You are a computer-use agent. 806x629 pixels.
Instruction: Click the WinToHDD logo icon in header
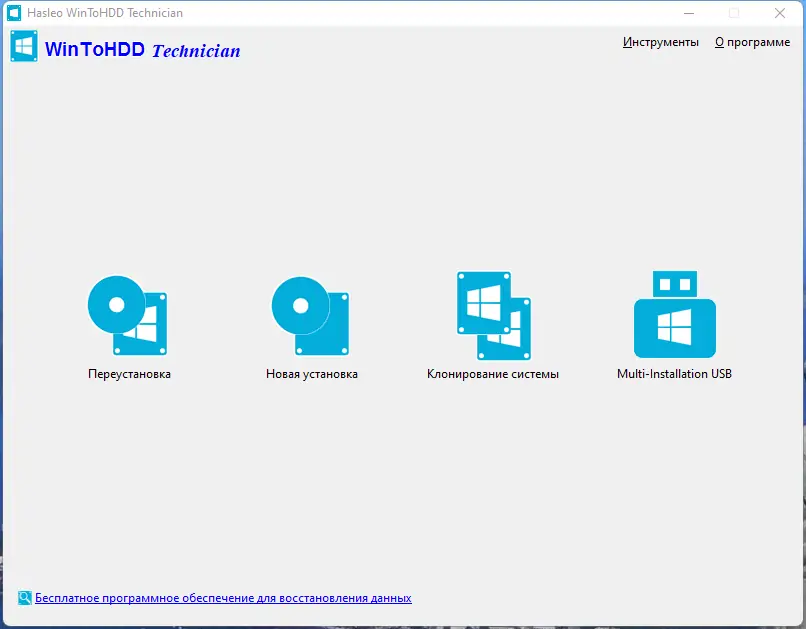click(x=24, y=46)
